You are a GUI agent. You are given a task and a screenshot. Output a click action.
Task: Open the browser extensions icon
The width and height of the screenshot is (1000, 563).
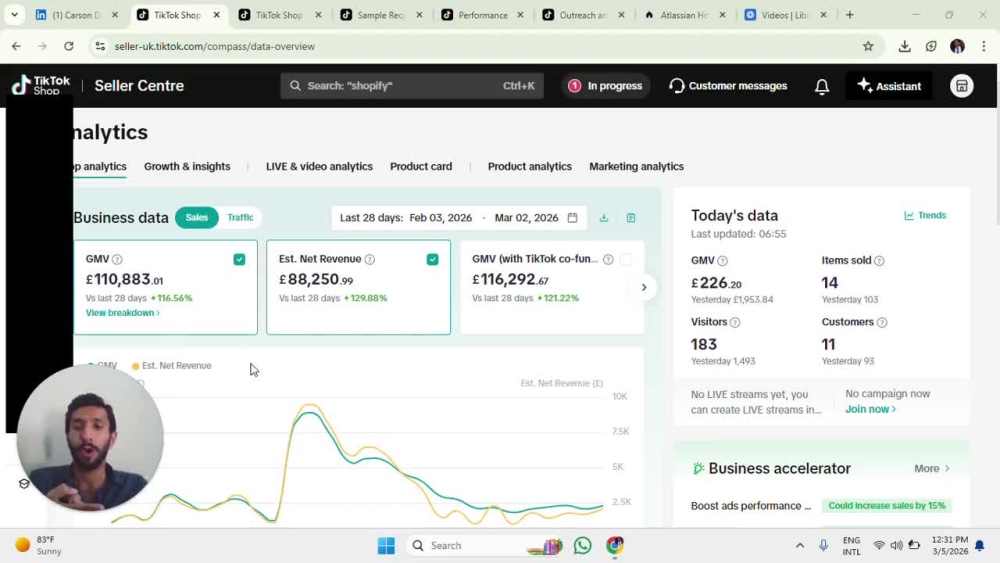[931, 46]
